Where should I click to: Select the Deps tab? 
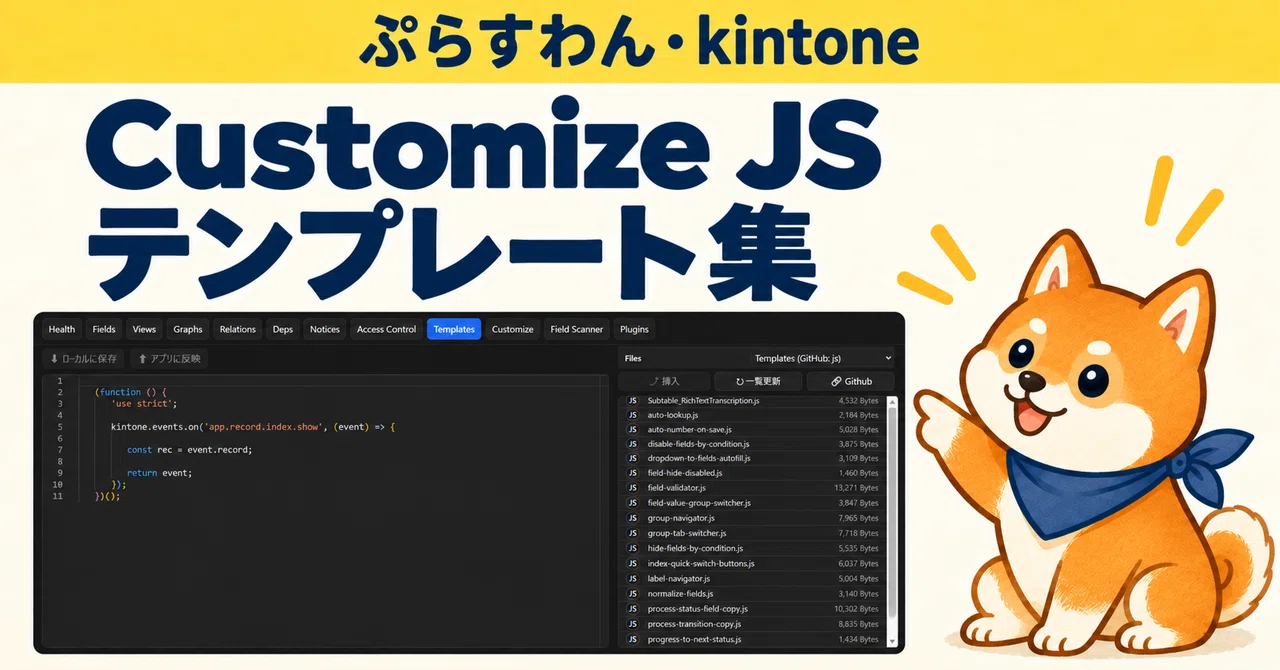coord(283,329)
